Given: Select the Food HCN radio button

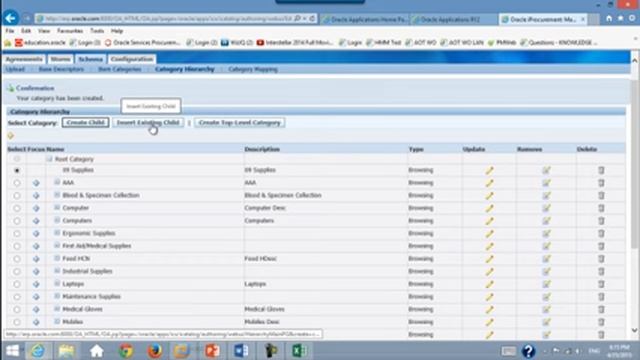Looking at the screenshot, I should tap(17, 259).
